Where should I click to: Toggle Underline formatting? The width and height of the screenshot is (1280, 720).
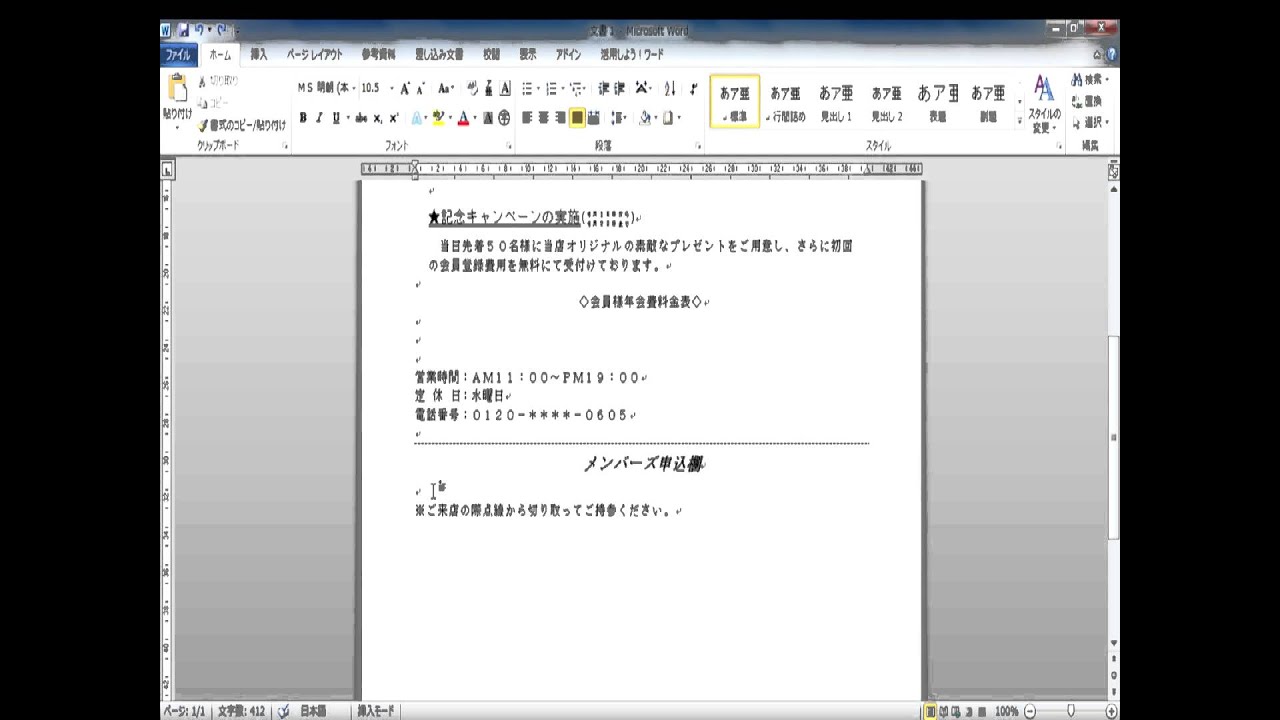click(336, 118)
